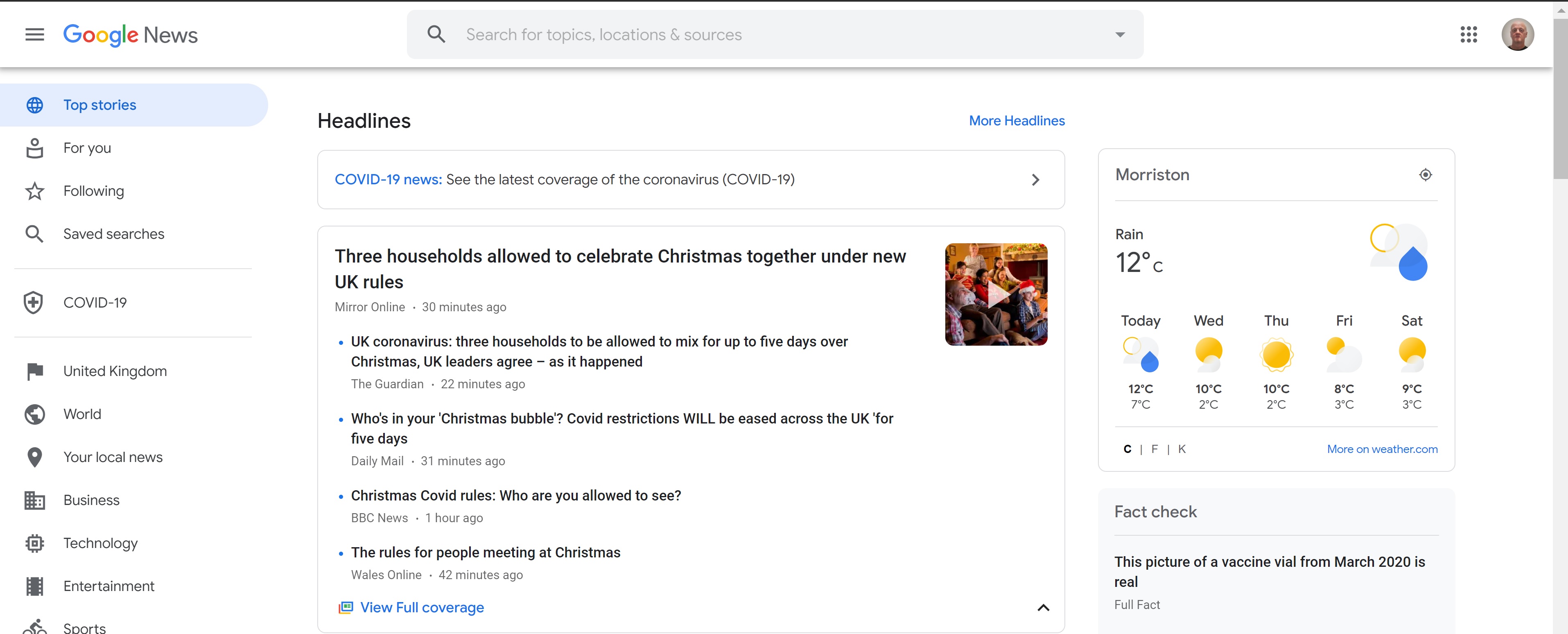
Task: Open the user profile avatar
Action: [1517, 35]
